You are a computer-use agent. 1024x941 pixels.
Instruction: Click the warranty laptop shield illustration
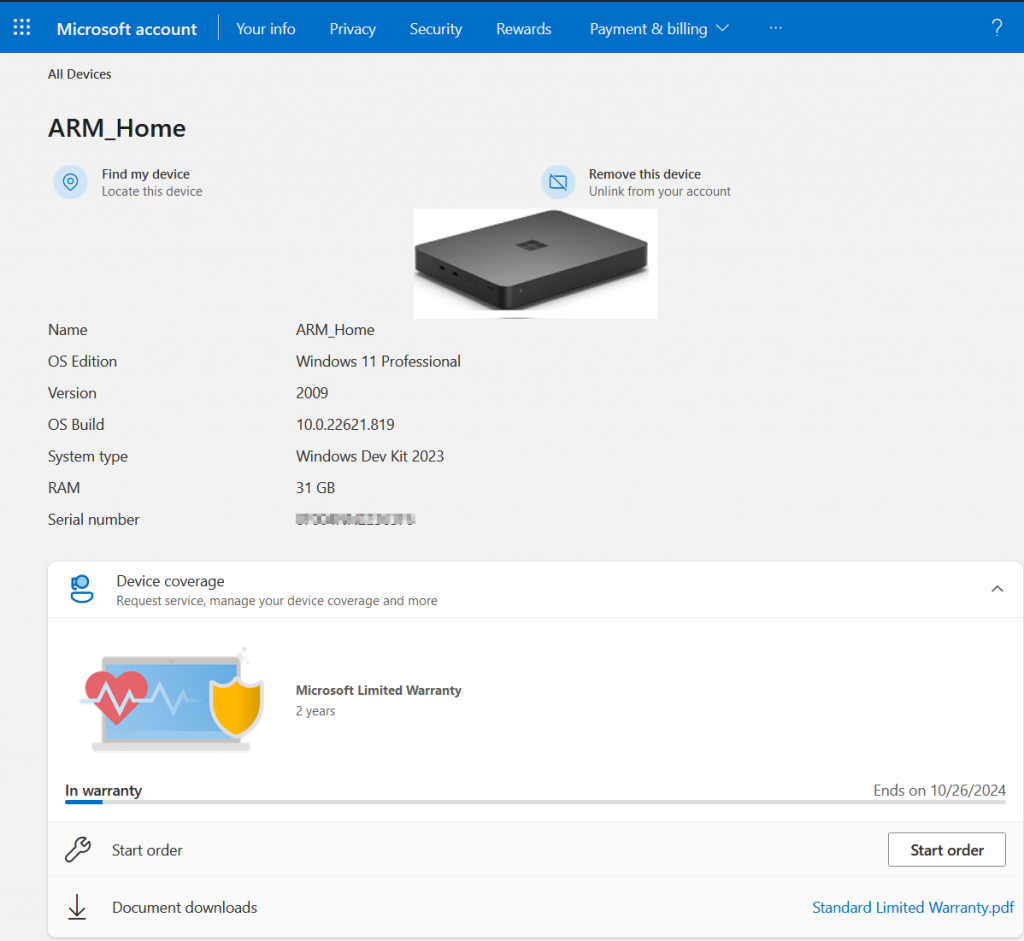pyautogui.click(x=171, y=699)
